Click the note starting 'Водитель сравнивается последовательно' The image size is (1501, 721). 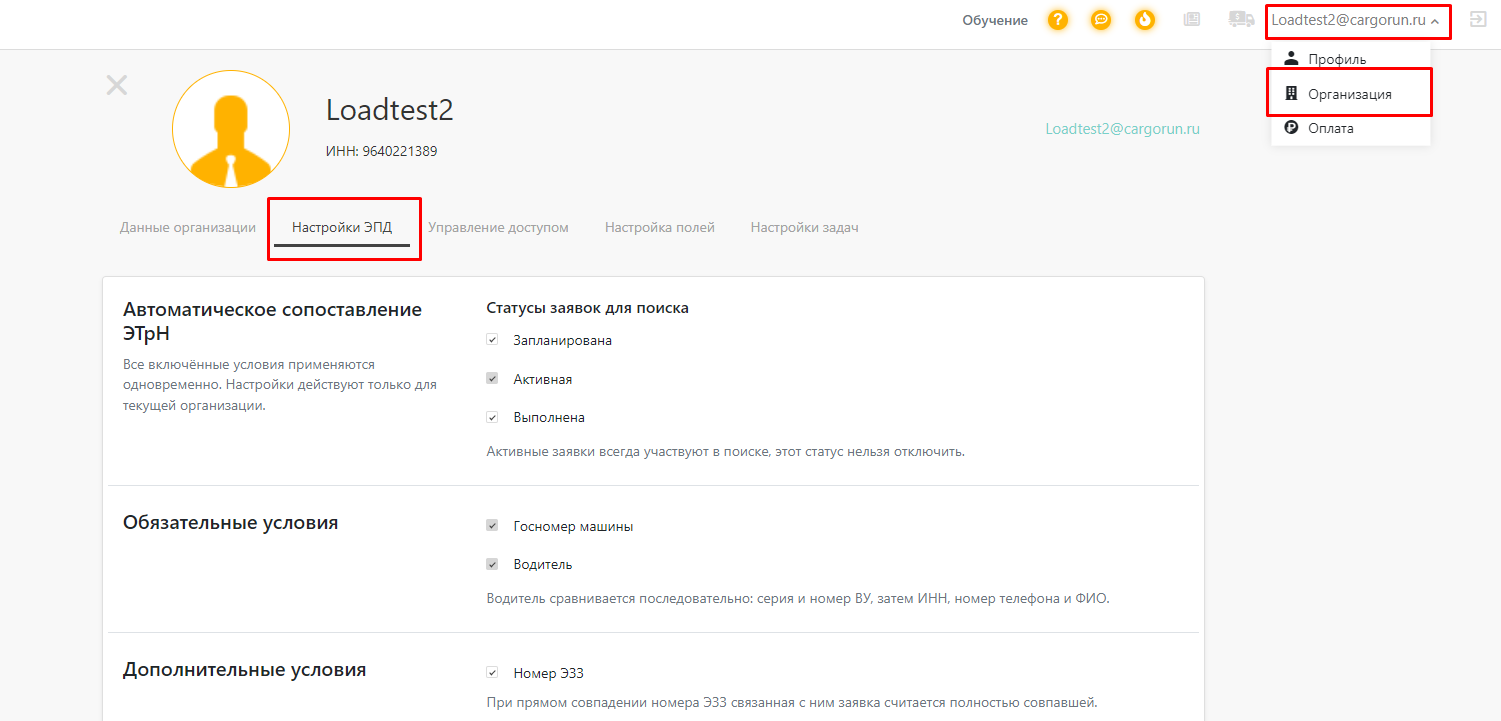[798, 599]
